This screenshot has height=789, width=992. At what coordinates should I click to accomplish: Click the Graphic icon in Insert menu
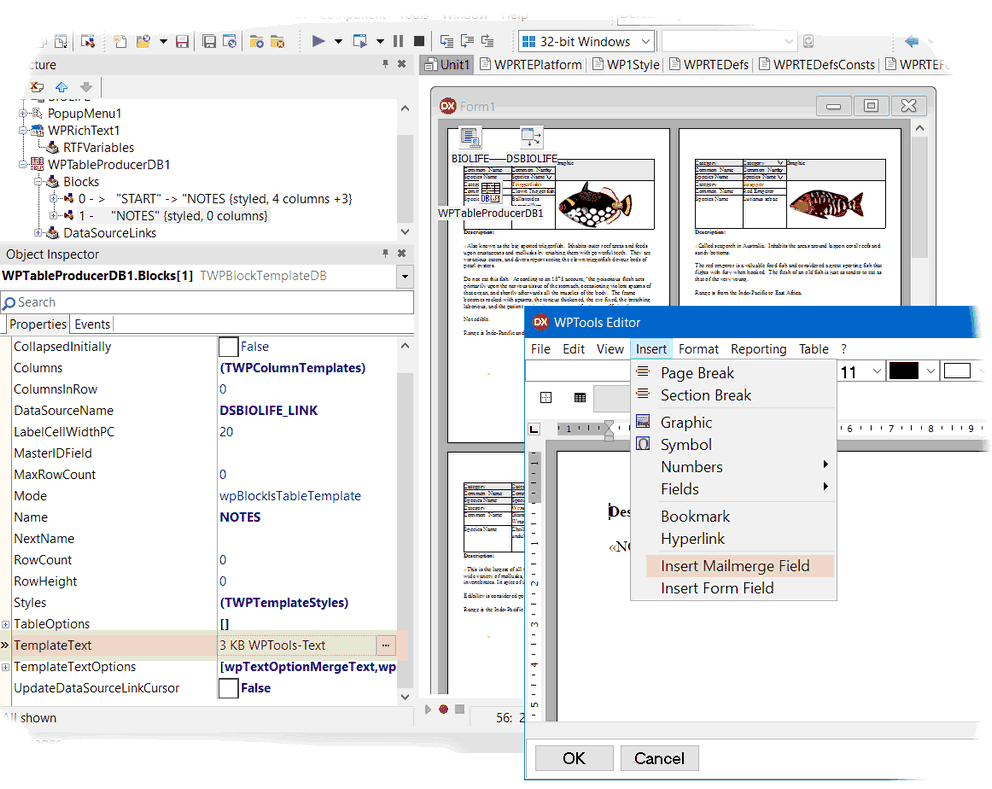tap(643, 422)
